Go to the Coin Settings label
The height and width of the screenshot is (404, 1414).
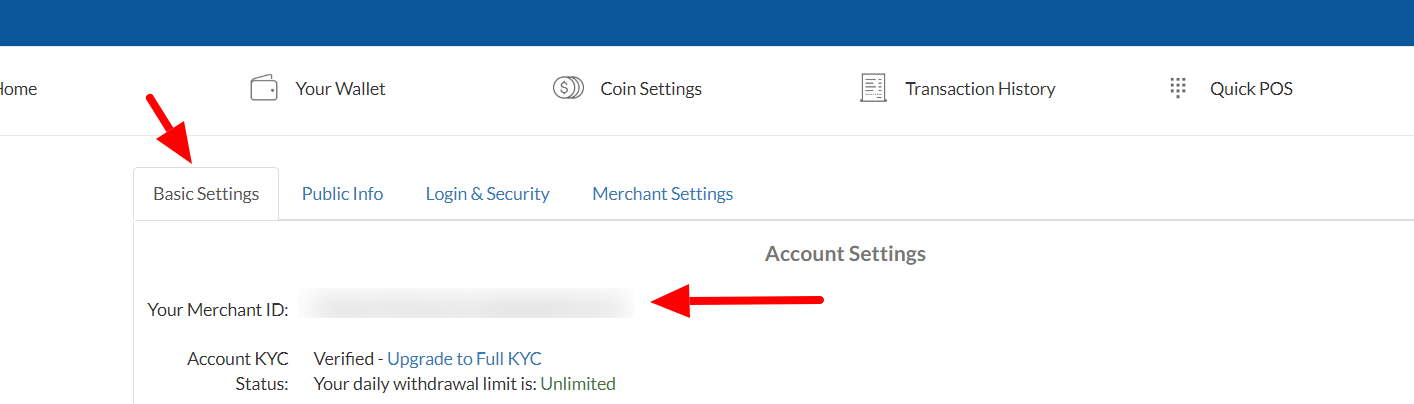[x=651, y=89]
